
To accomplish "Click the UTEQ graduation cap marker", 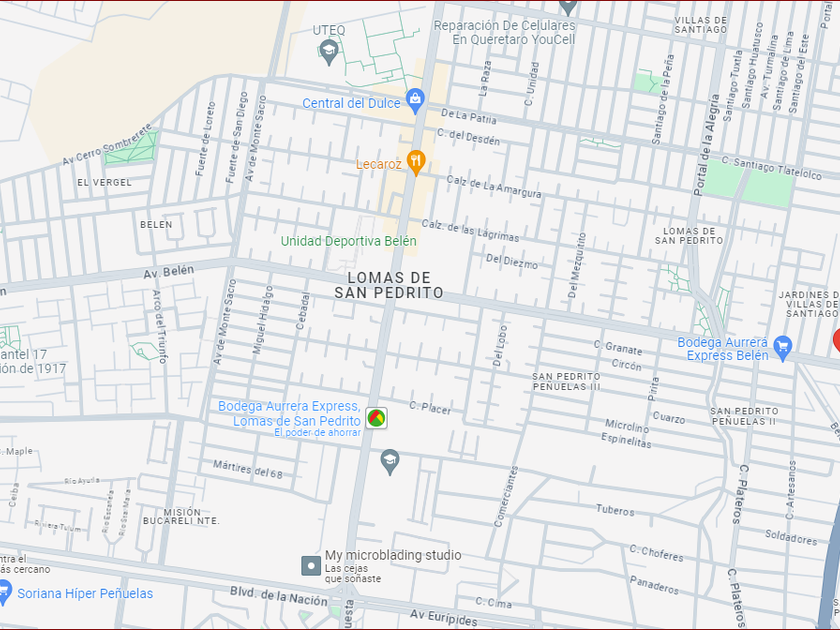I will pyautogui.click(x=329, y=52).
